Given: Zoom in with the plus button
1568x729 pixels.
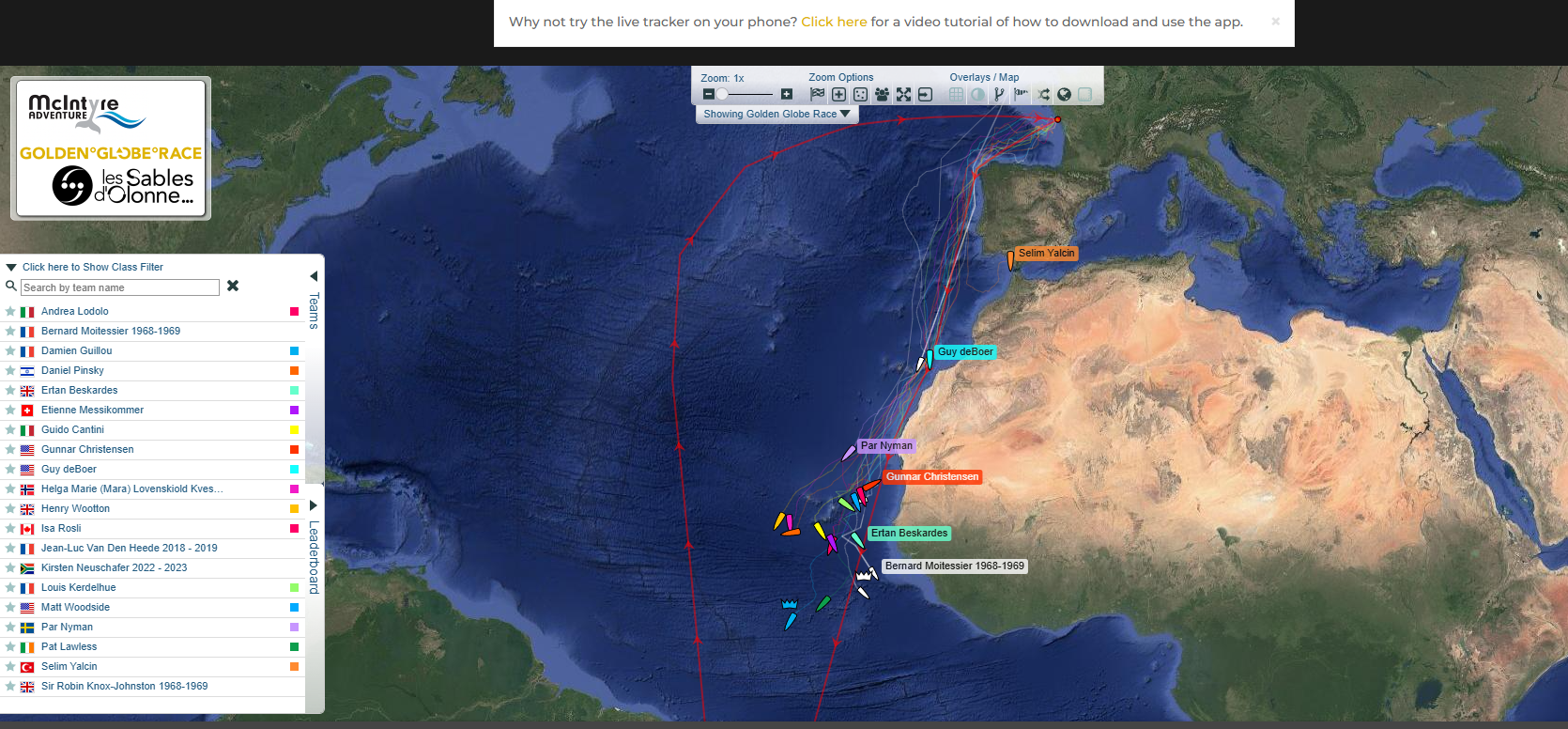Looking at the screenshot, I should pos(787,94).
